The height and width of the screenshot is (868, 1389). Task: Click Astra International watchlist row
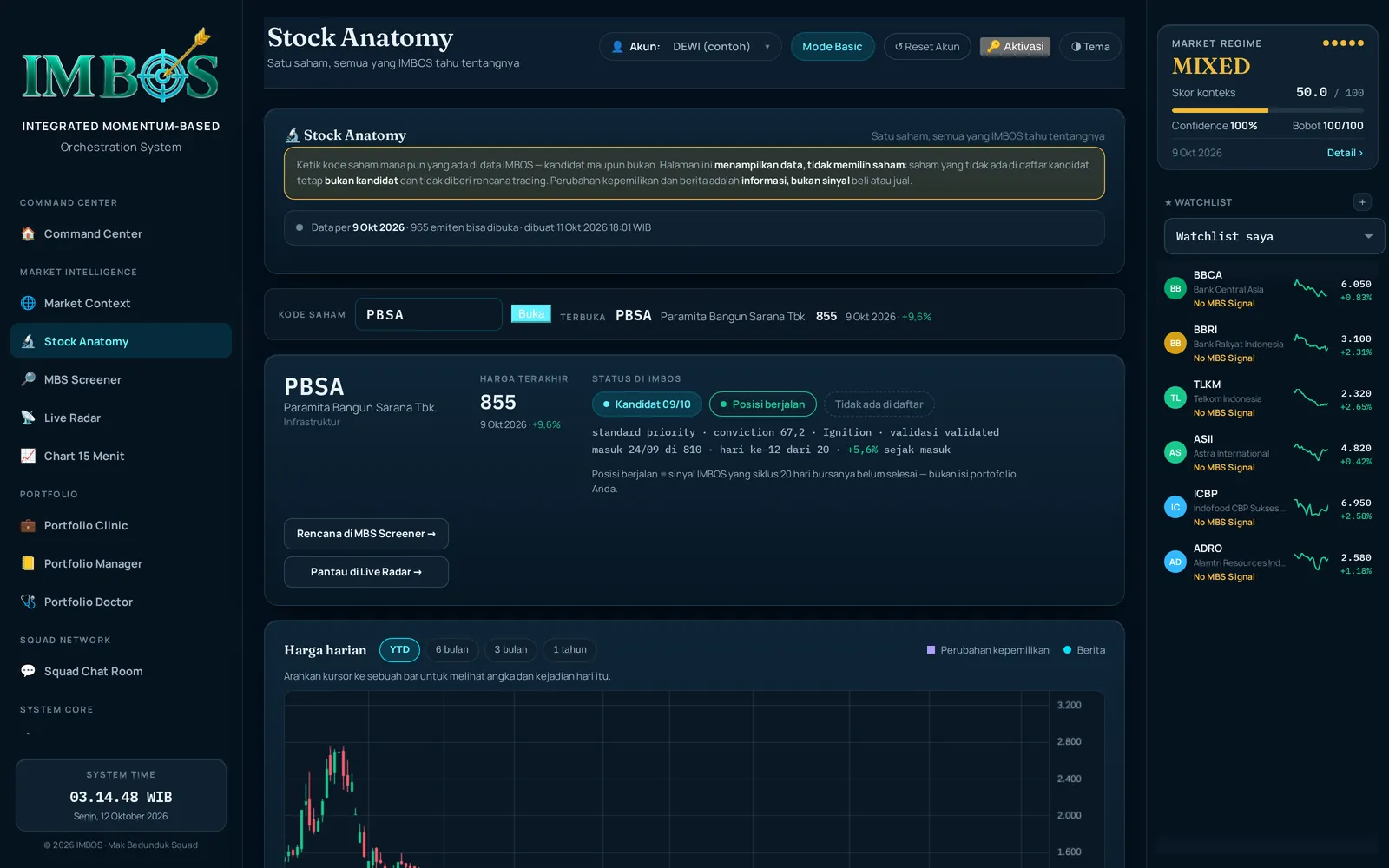pyautogui.click(x=1271, y=452)
